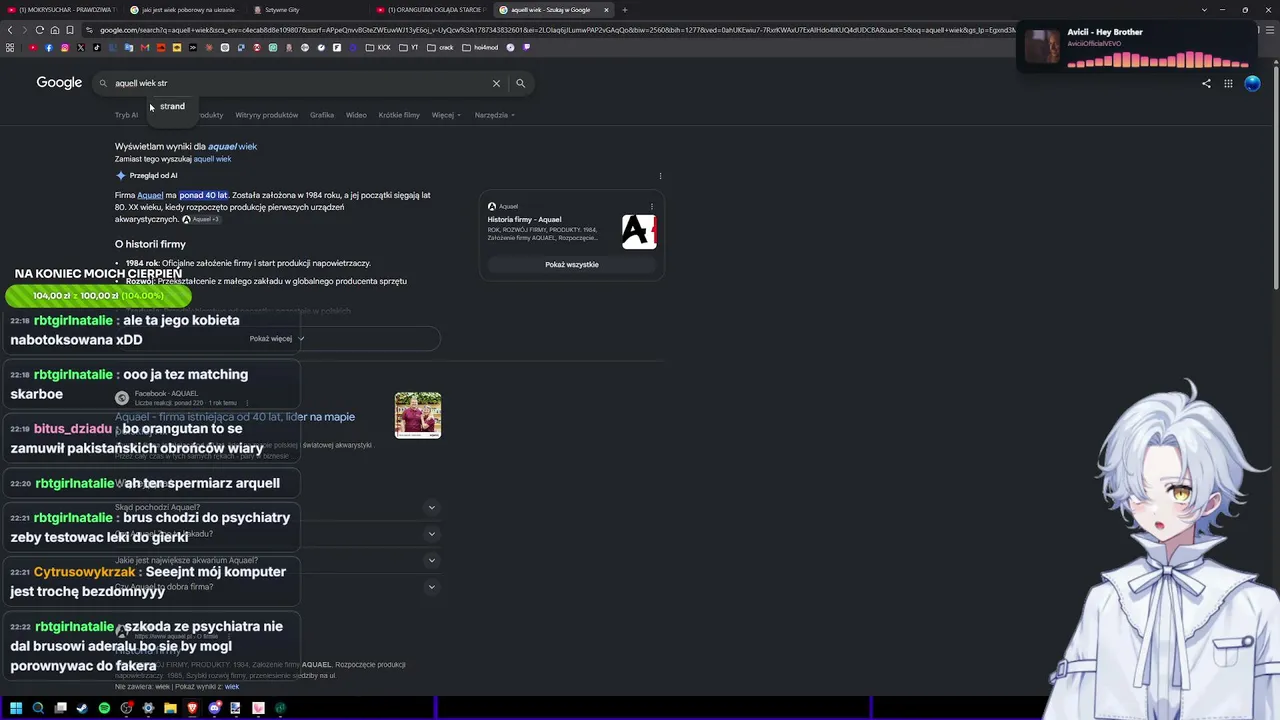
Task: Open Task View from the taskbar
Action: [60, 708]
